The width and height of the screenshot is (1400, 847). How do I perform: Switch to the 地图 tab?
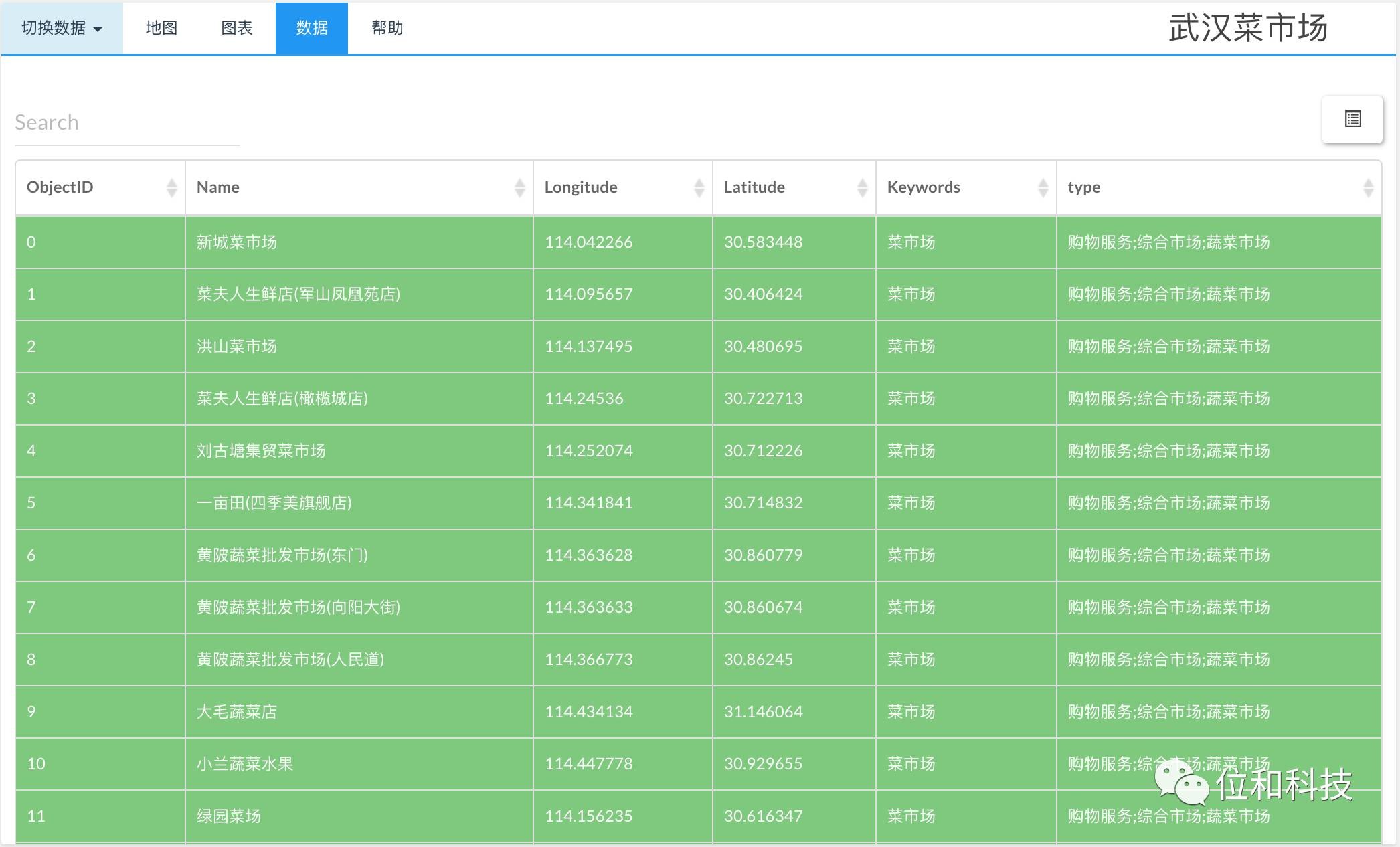[x=161, y=28]
